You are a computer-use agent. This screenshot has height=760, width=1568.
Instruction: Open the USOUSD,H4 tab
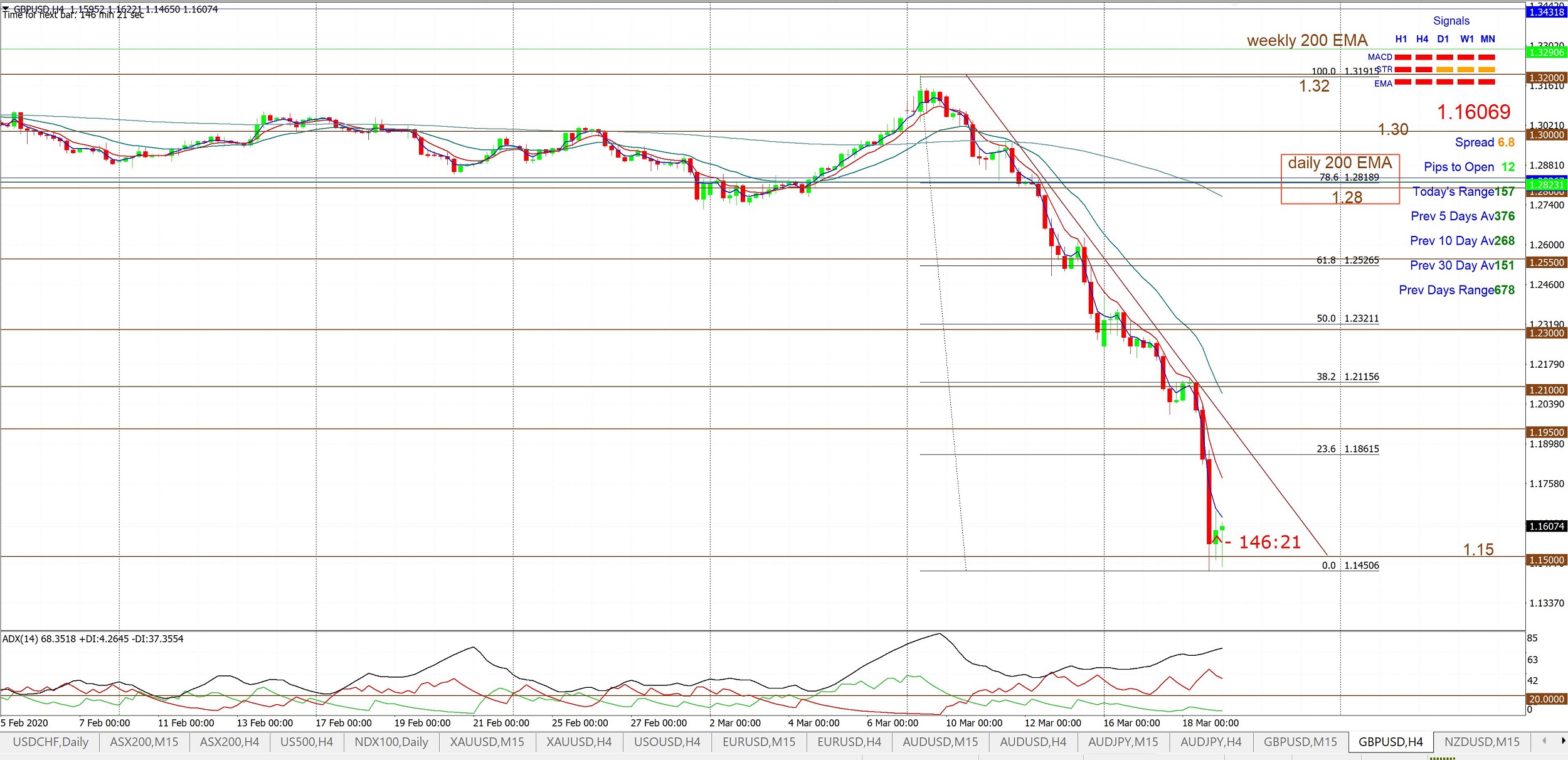tap(667, 742)
